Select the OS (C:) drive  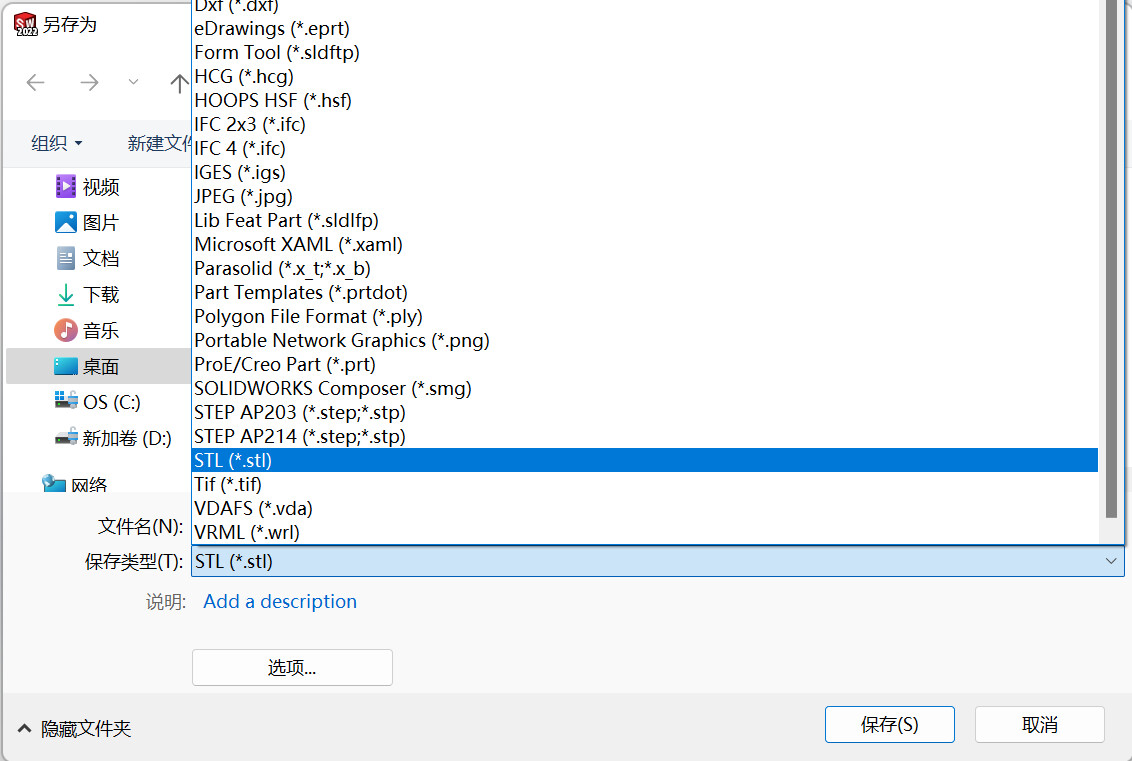(x=110, y=402)
